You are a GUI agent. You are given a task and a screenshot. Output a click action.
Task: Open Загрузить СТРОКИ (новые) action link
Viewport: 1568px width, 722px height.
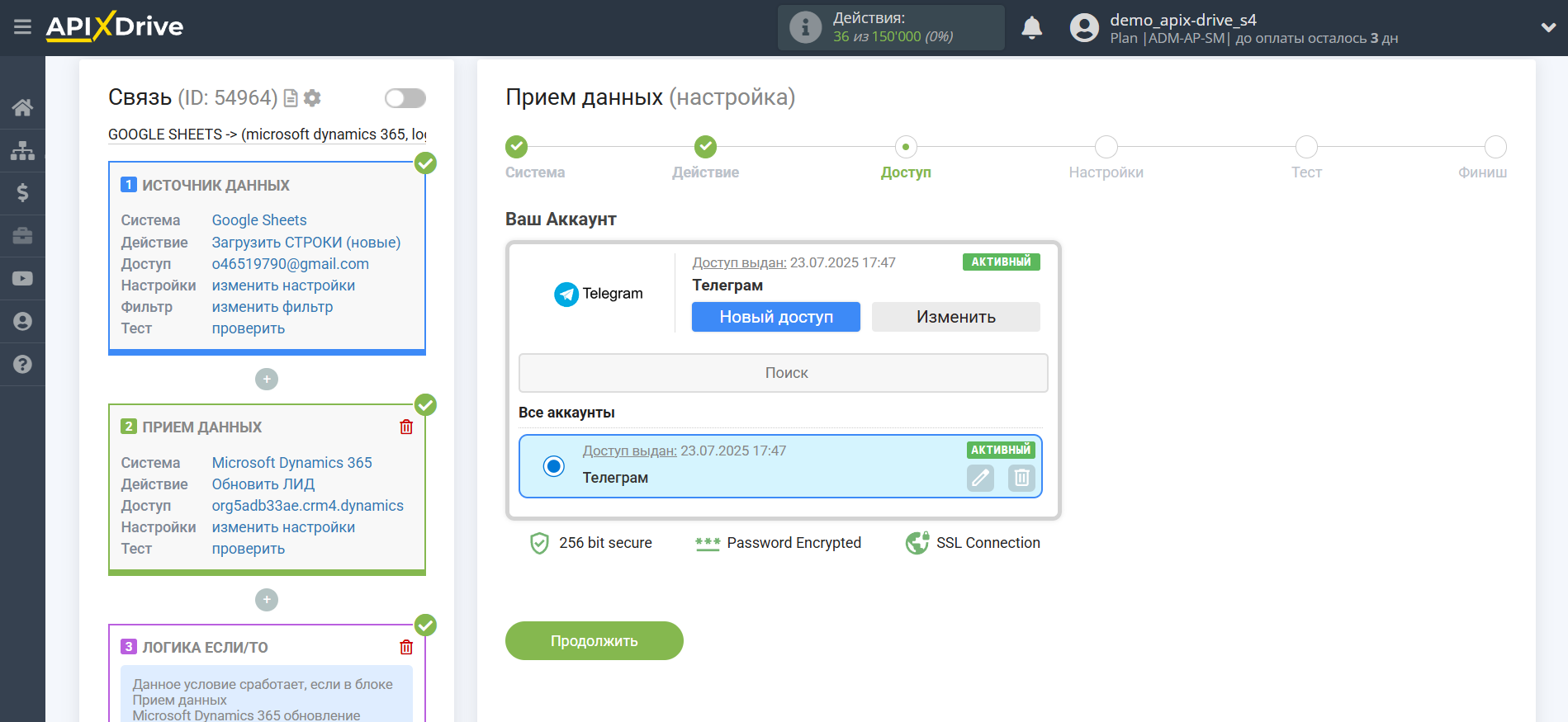click(x=306, y=243)
